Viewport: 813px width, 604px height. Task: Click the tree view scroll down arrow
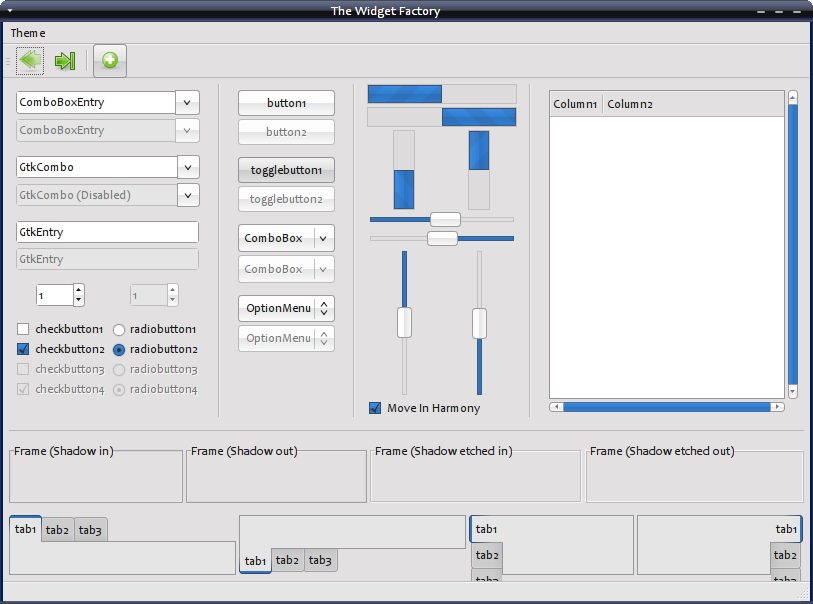(792, 391)
